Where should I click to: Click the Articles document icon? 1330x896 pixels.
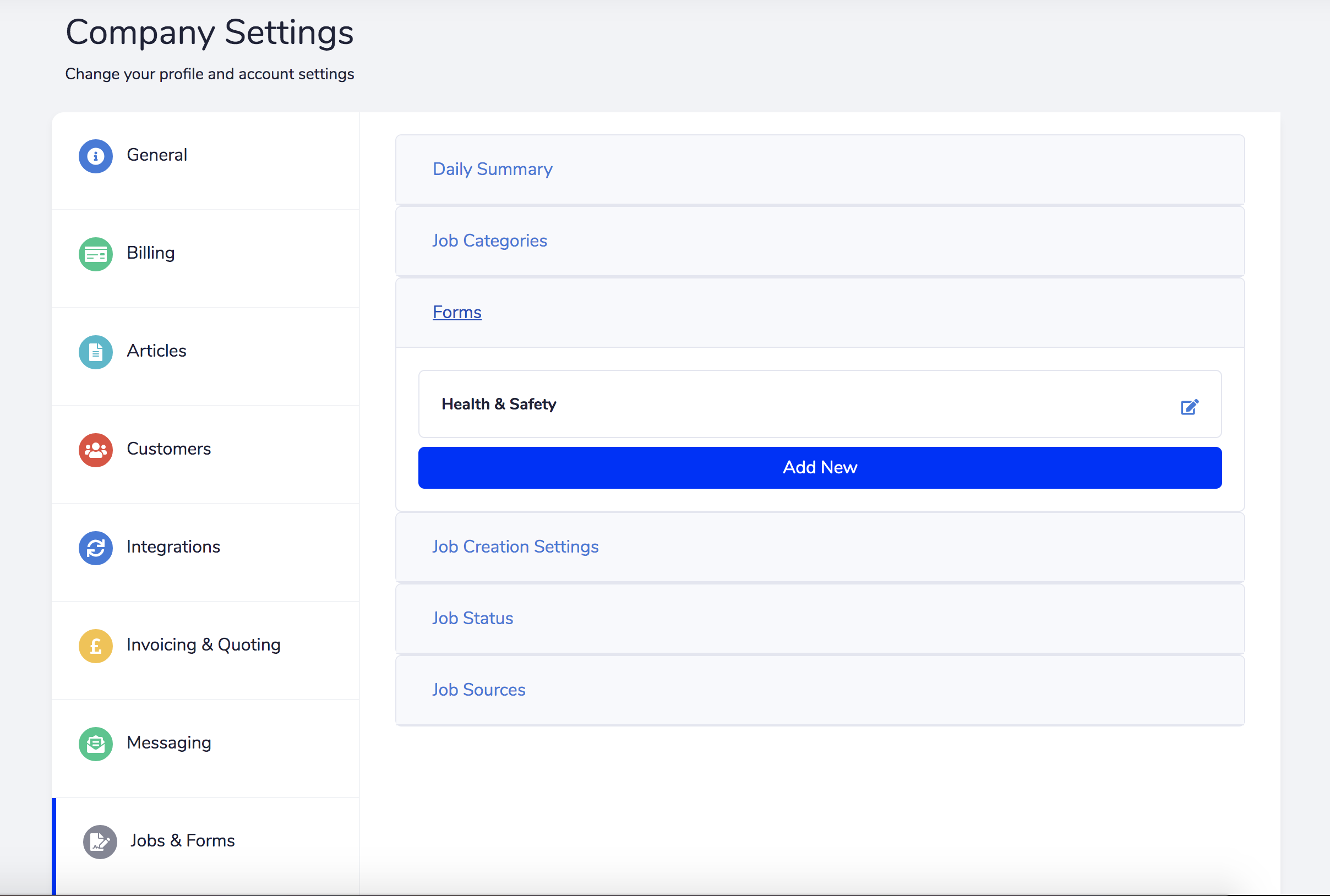(95, 352)
